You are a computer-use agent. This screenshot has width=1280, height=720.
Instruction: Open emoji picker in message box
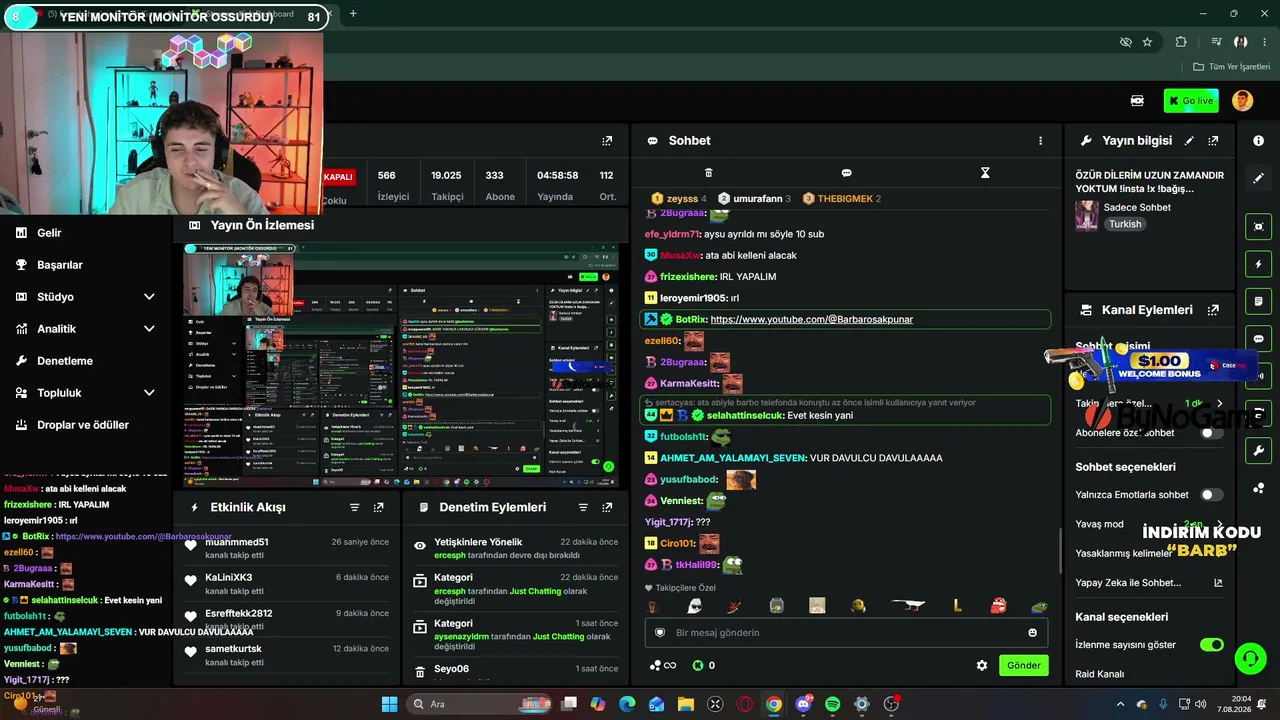pyautogui.click(x=1032, y=632)
